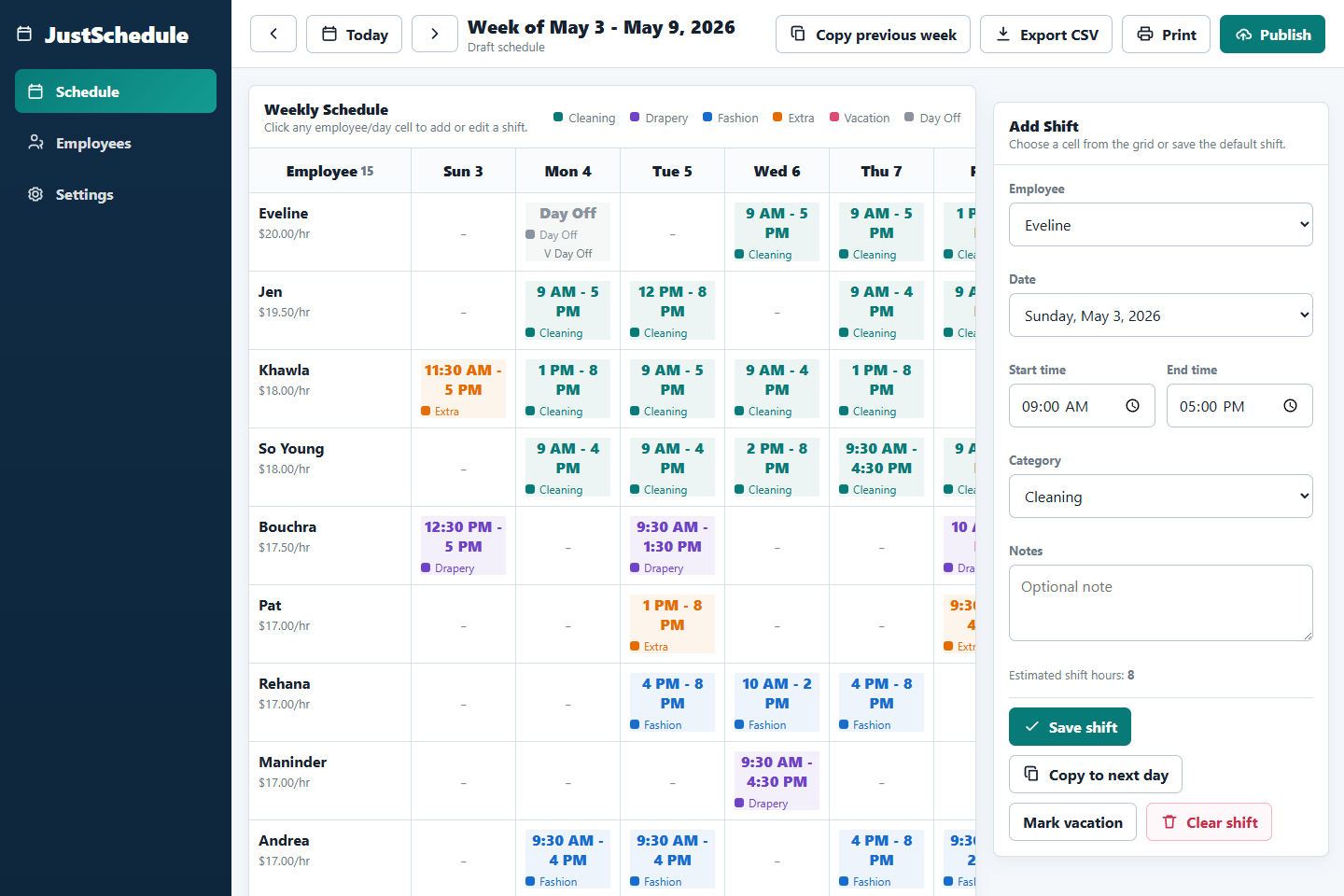The width and height of the screenshot is (1344, 896).
Task: Select Andrea's Thursday 4 PM - 8 PM shift
Action: click(x=881, y=860)
